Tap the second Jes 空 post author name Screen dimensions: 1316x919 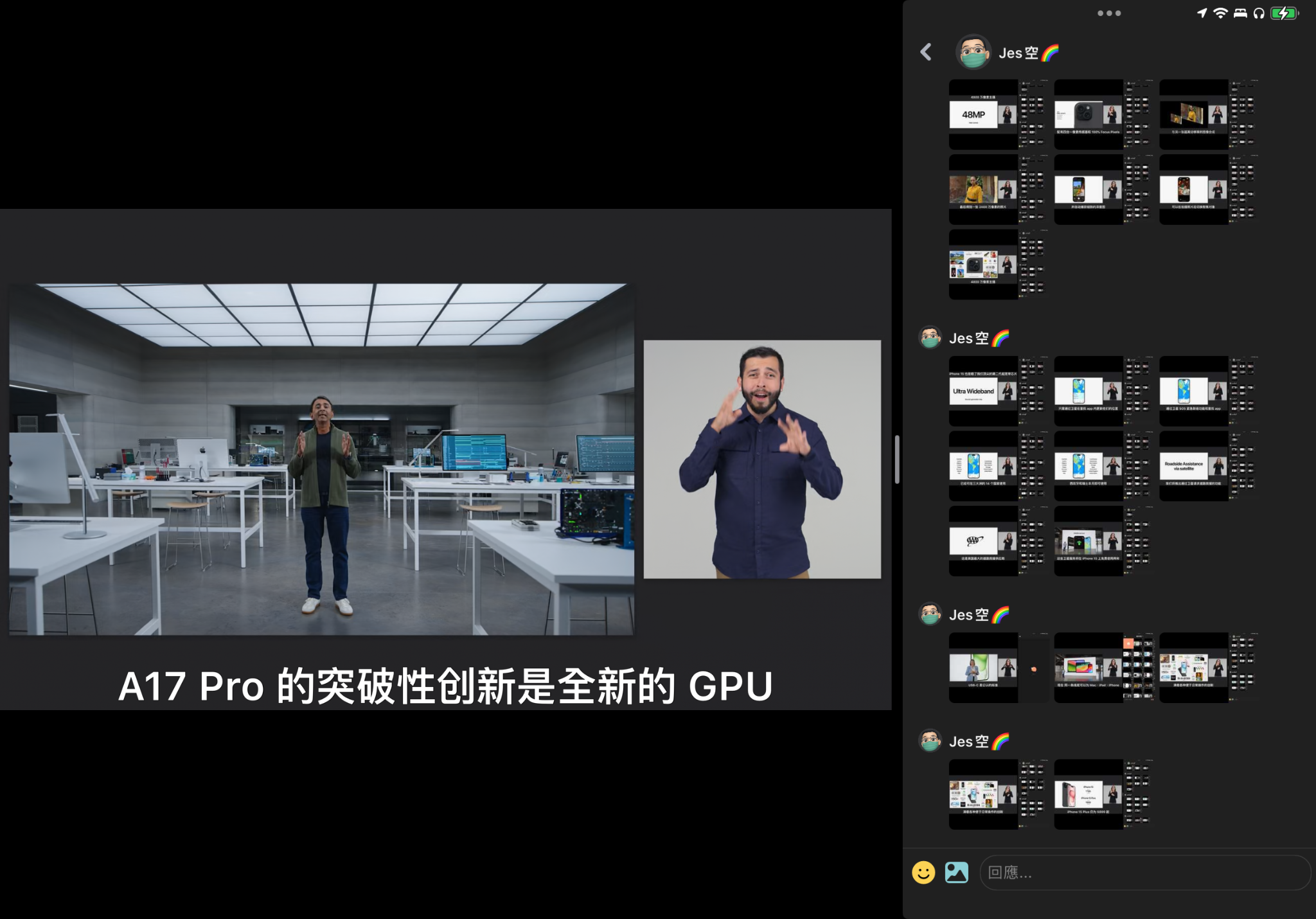(979, 338)
